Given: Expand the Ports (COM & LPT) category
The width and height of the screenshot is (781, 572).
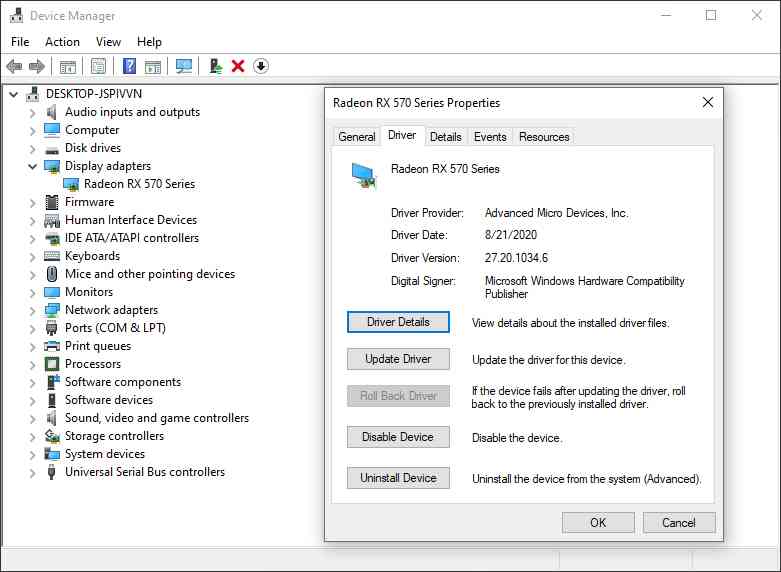Looking at the screenshot, I should point(32,328).
